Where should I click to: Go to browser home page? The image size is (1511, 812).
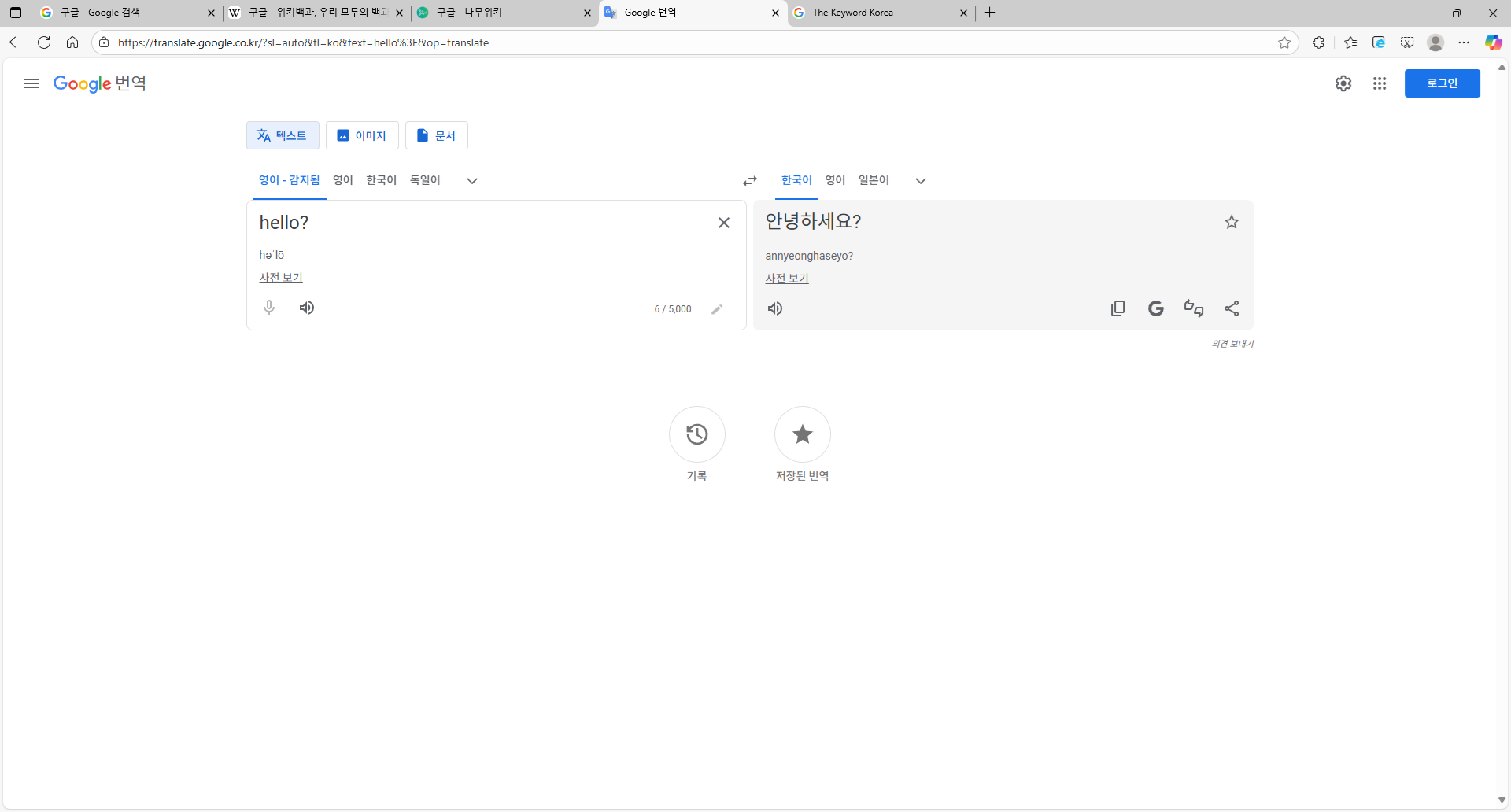tap(72, 42)
